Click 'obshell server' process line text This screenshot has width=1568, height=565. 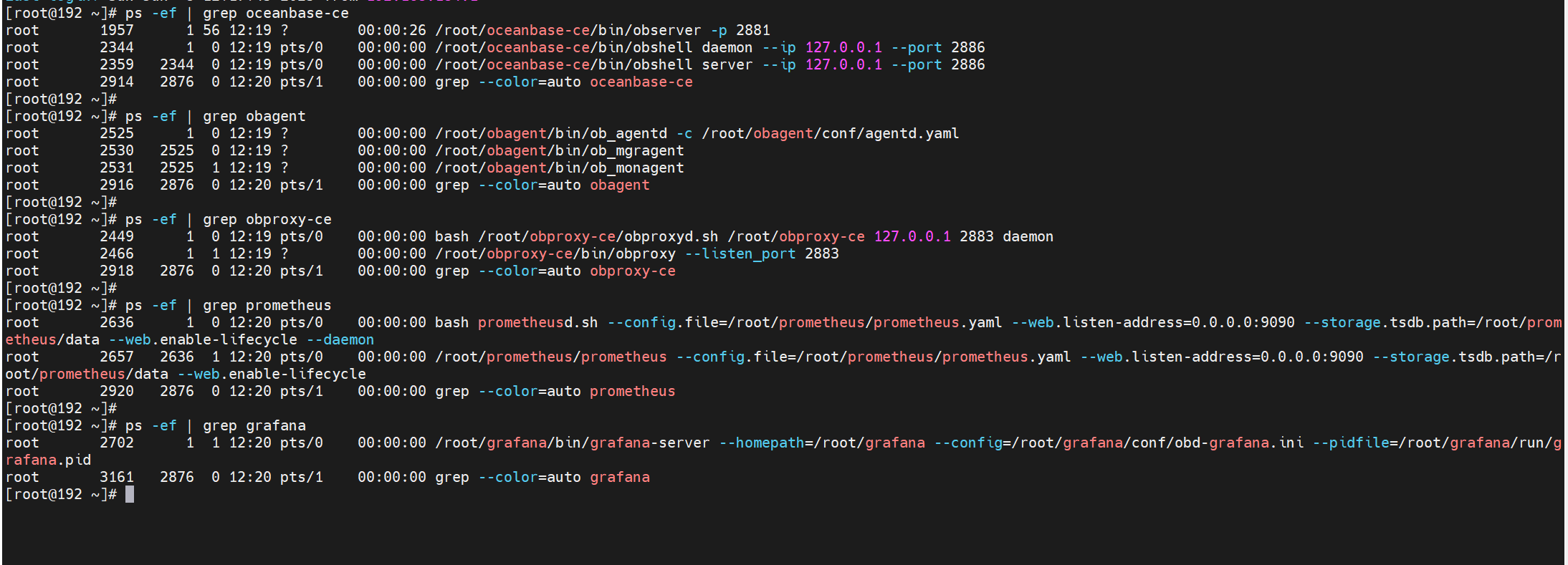(x=693, y=64)
